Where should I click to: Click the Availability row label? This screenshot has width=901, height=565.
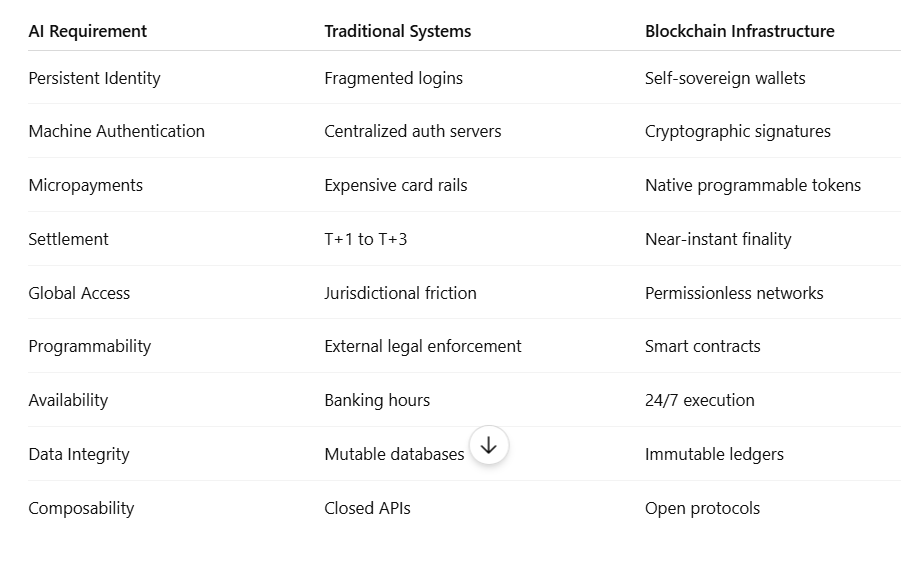point(68,400)
